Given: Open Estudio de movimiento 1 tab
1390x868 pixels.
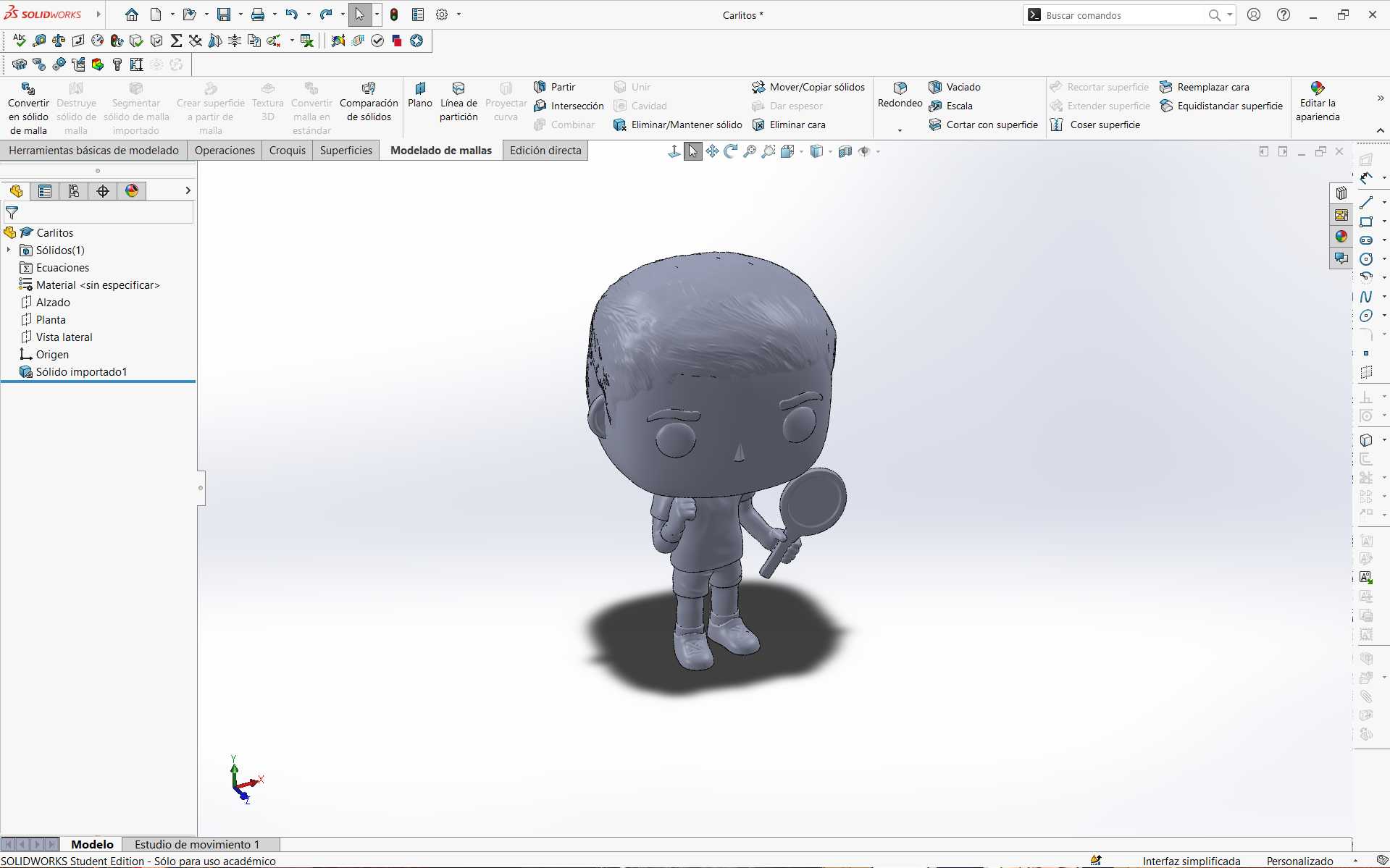Looking at the screenshot, I should [197, 844].
